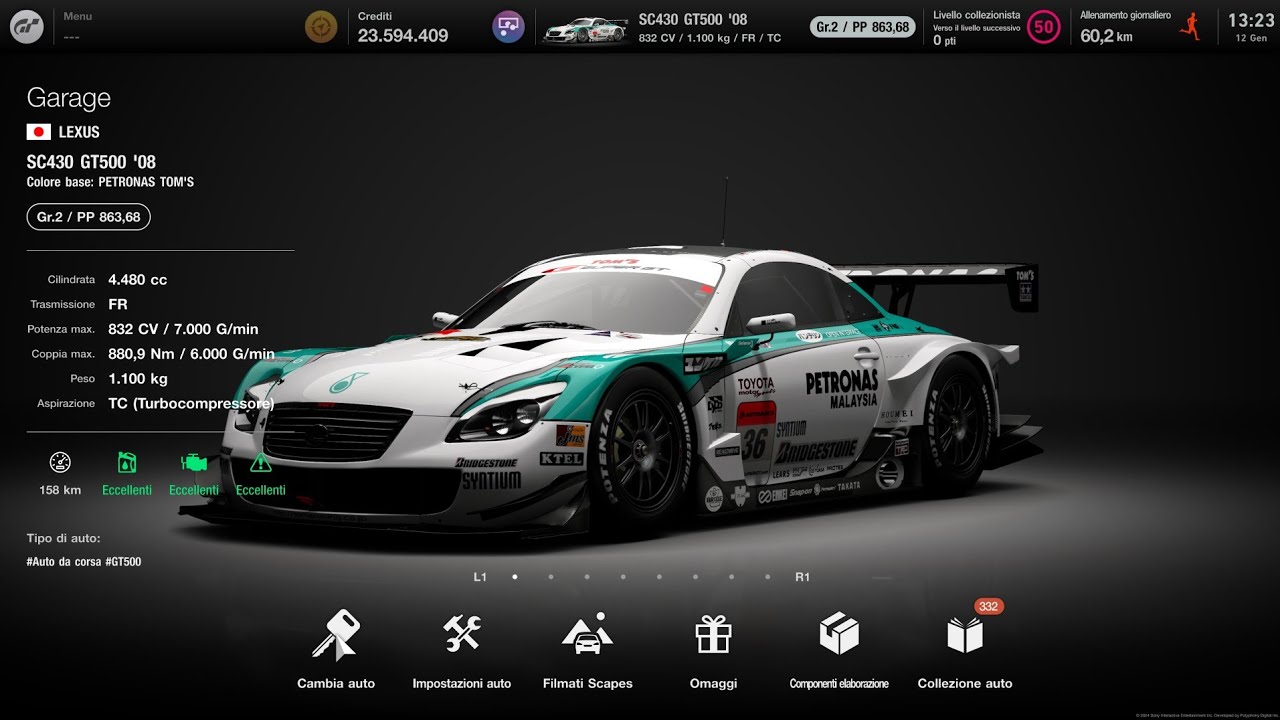Click the Crediti 23.594.409 amount
Image resolution: width=1280 pixels, height=720 pixels.
[x=403, y=36]
